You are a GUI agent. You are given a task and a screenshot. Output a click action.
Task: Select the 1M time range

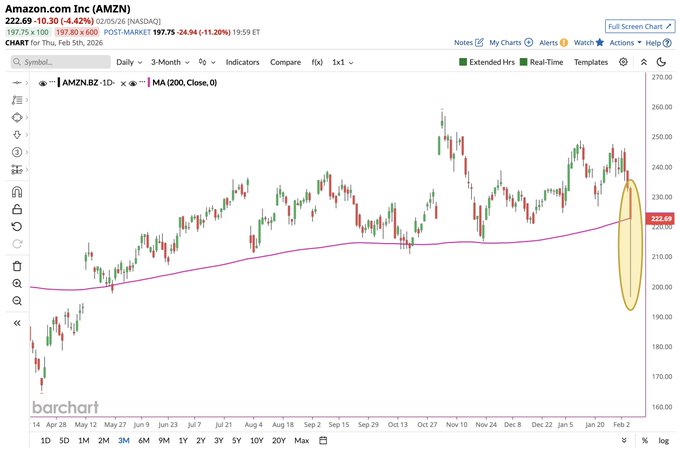(x=84, y=440)
